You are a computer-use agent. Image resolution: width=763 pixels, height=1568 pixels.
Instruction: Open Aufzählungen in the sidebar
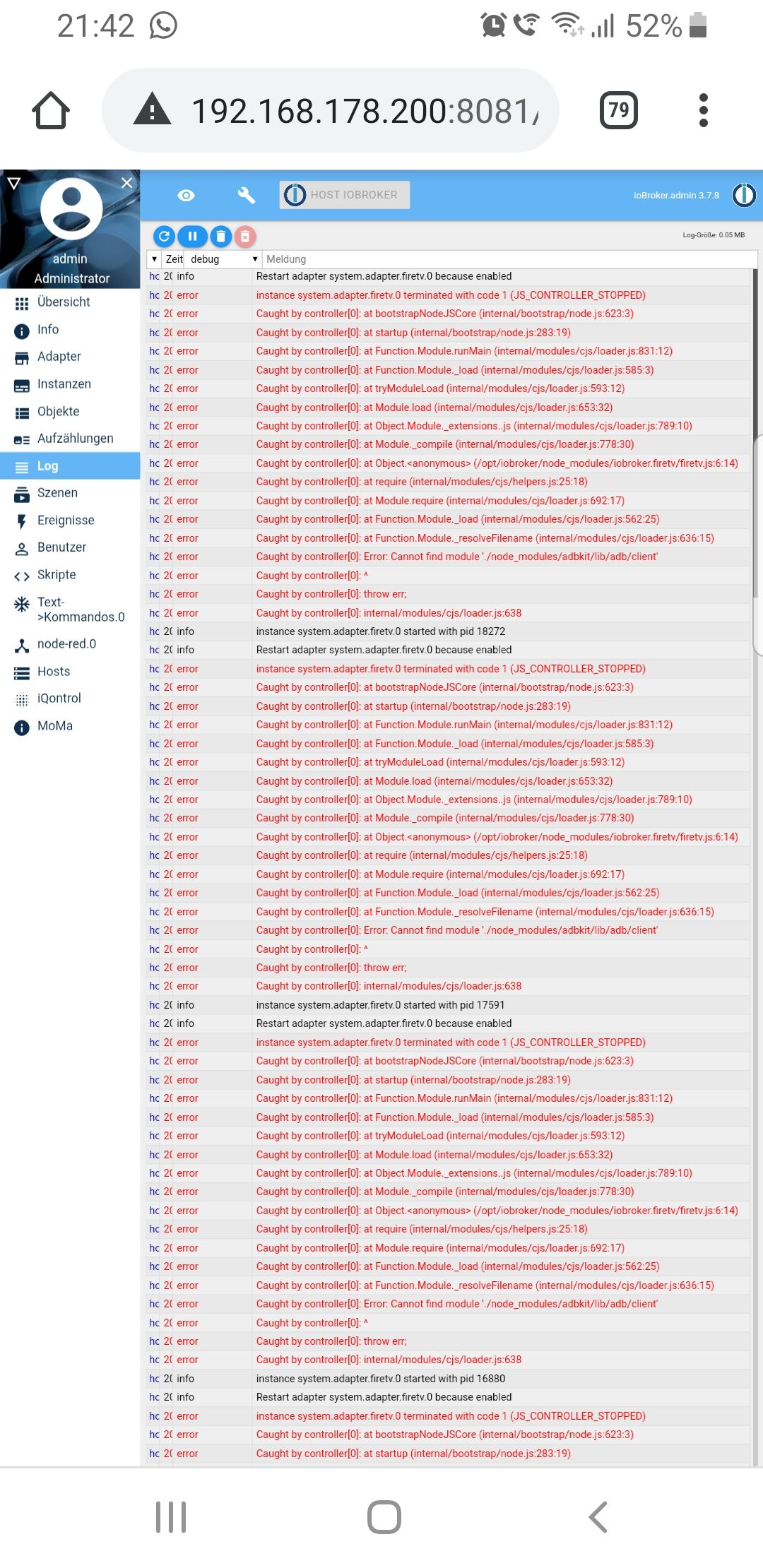[x=70, y=439]
